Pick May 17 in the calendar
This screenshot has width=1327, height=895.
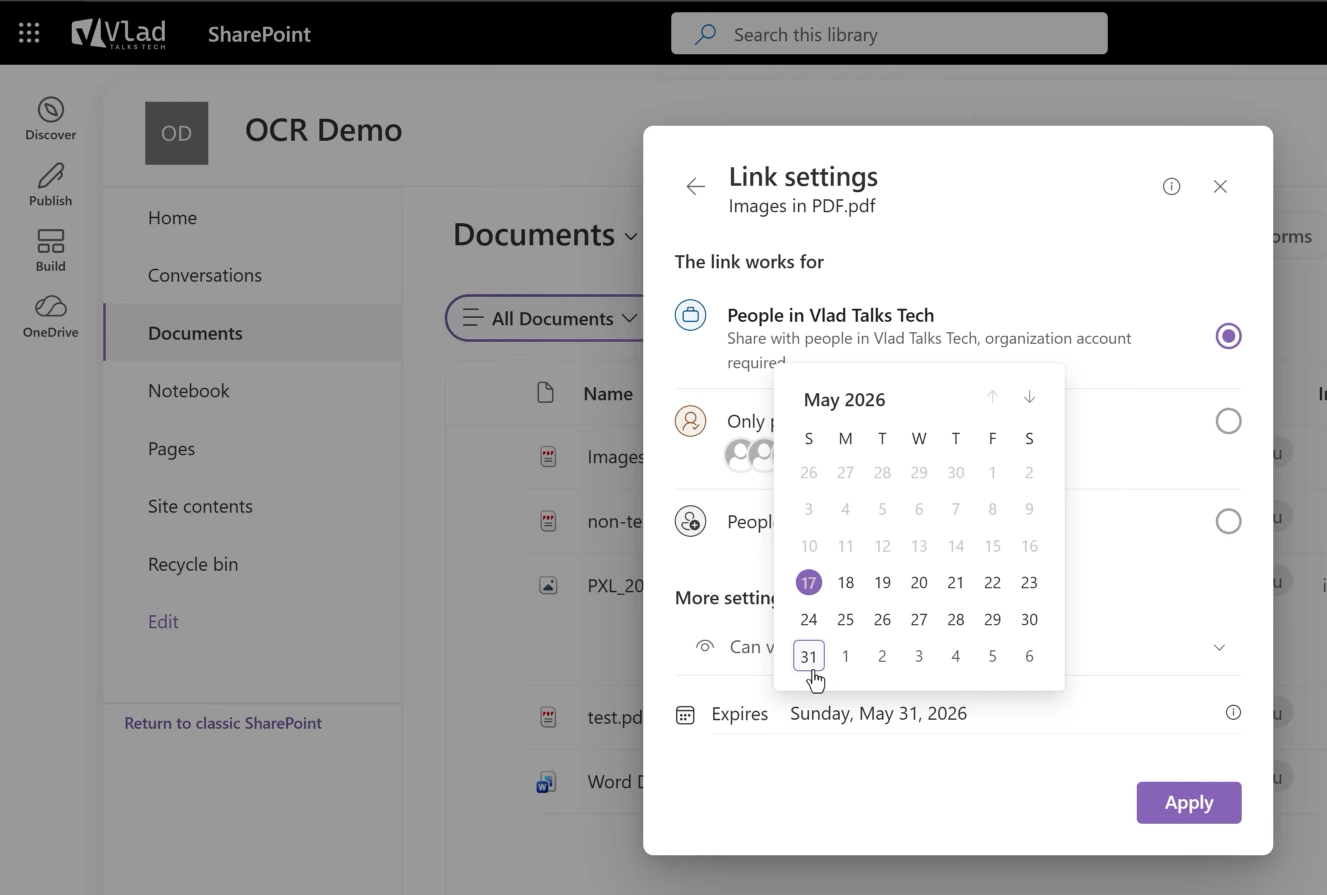coord(809,582)
